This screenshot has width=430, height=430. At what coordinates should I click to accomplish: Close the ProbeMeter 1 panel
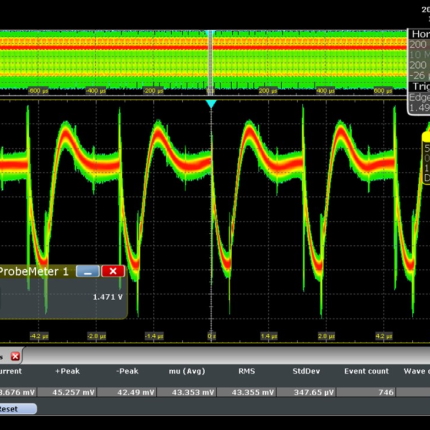tap(113, 271)
